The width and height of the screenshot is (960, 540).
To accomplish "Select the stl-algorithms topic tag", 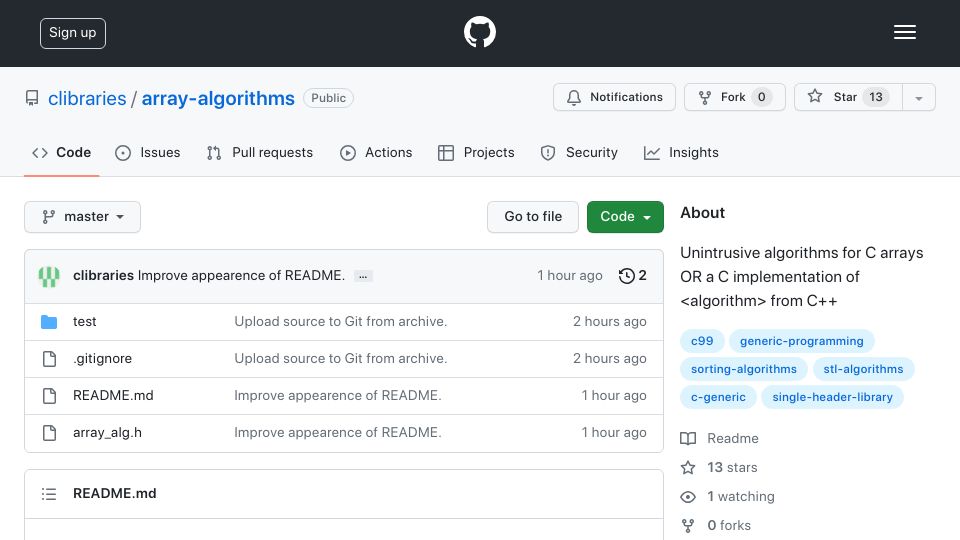I will [x=863, y=369].
